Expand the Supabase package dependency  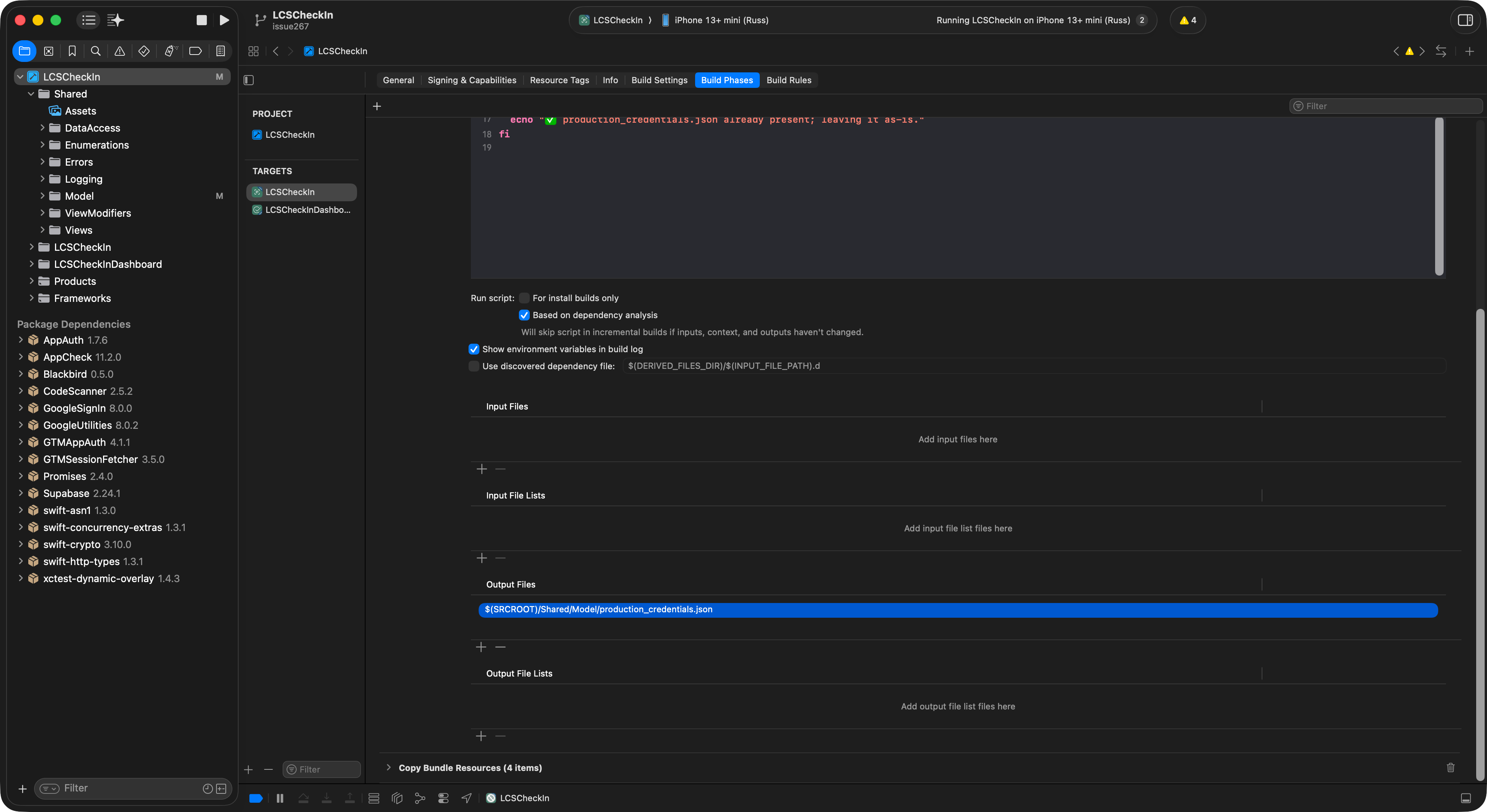(21, 493)
